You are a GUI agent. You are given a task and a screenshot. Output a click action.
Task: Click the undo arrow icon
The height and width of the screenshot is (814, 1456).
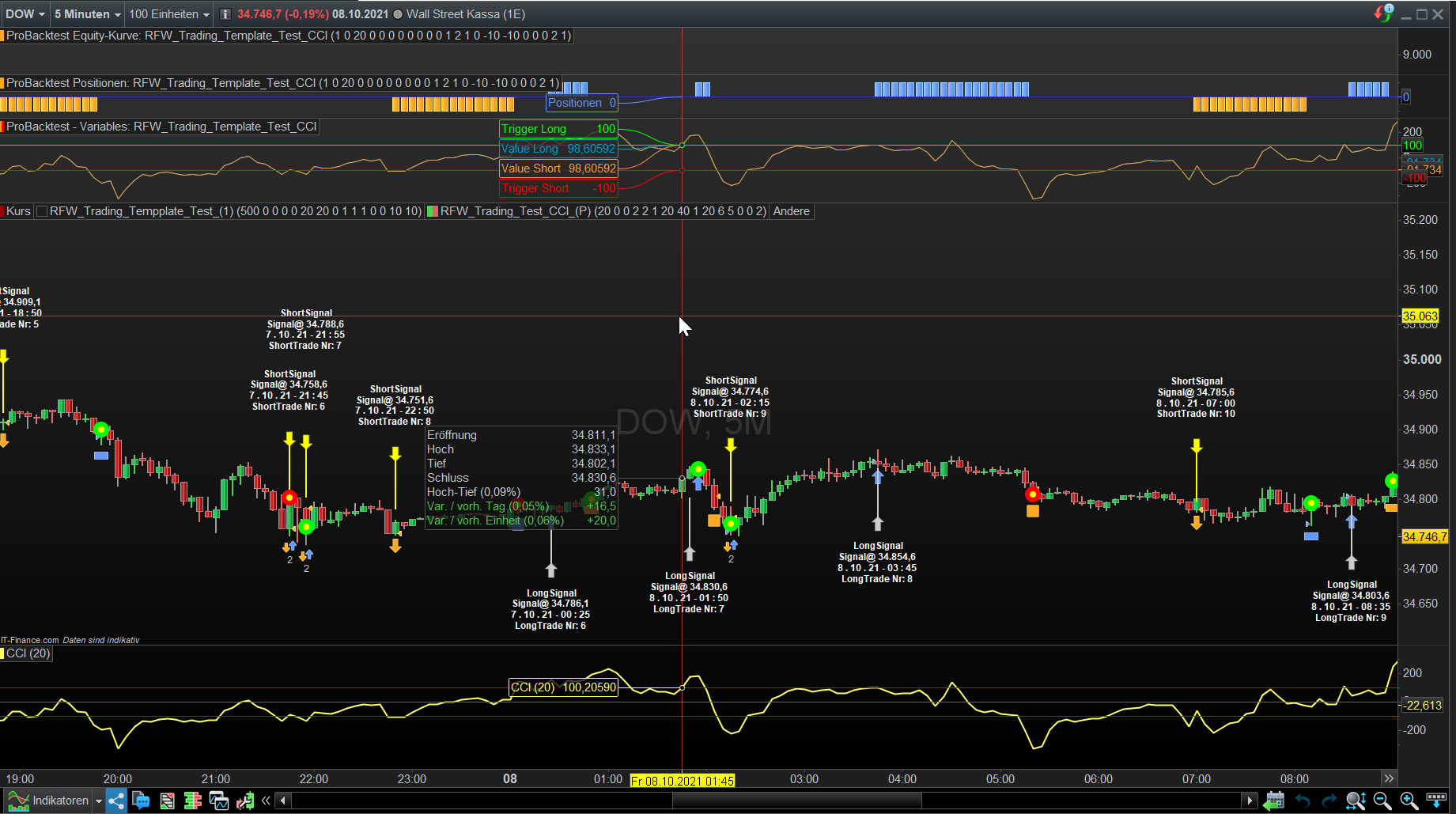(1303, 801)
